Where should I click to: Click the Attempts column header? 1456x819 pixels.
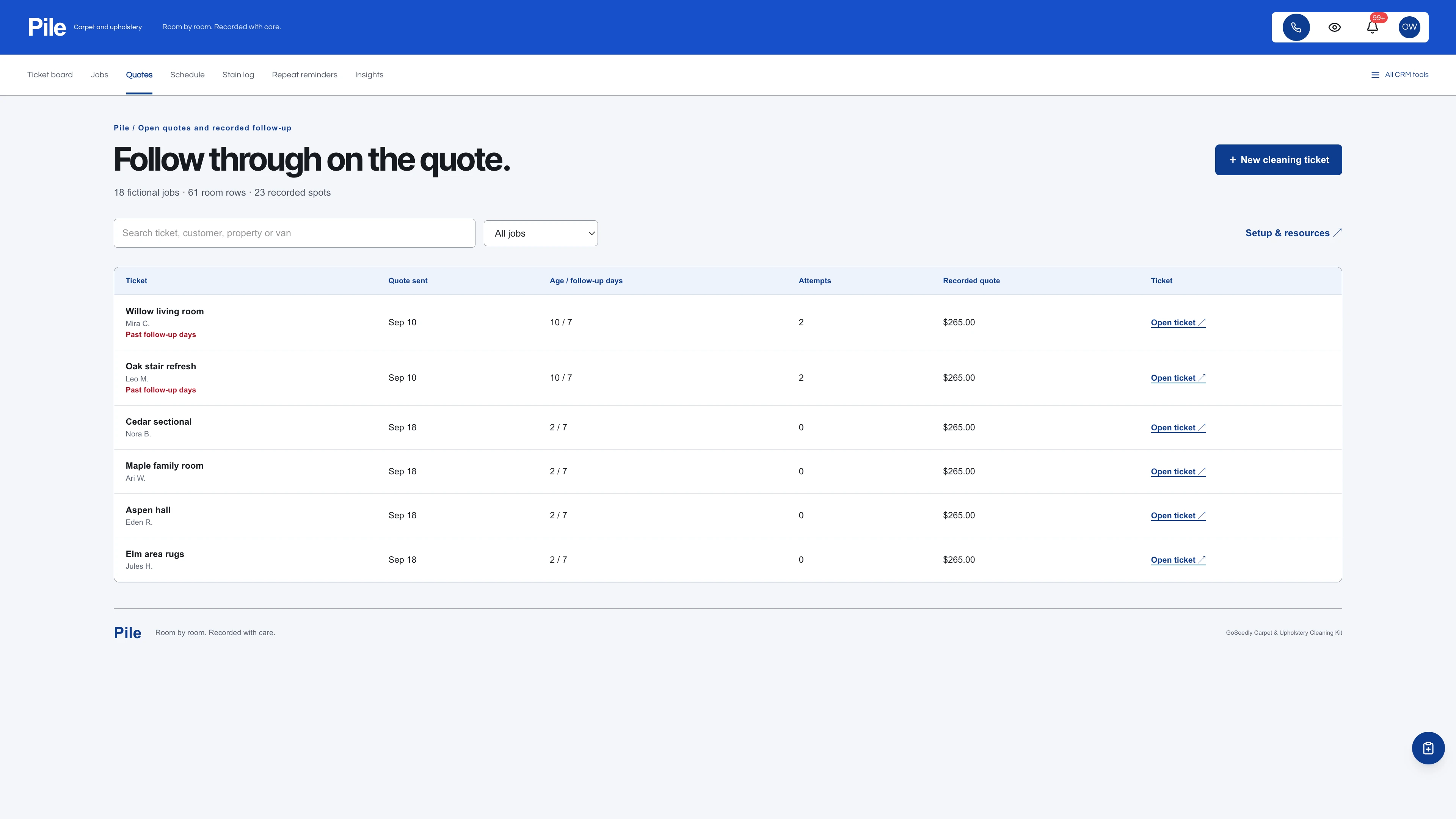[x=814, y=281]
